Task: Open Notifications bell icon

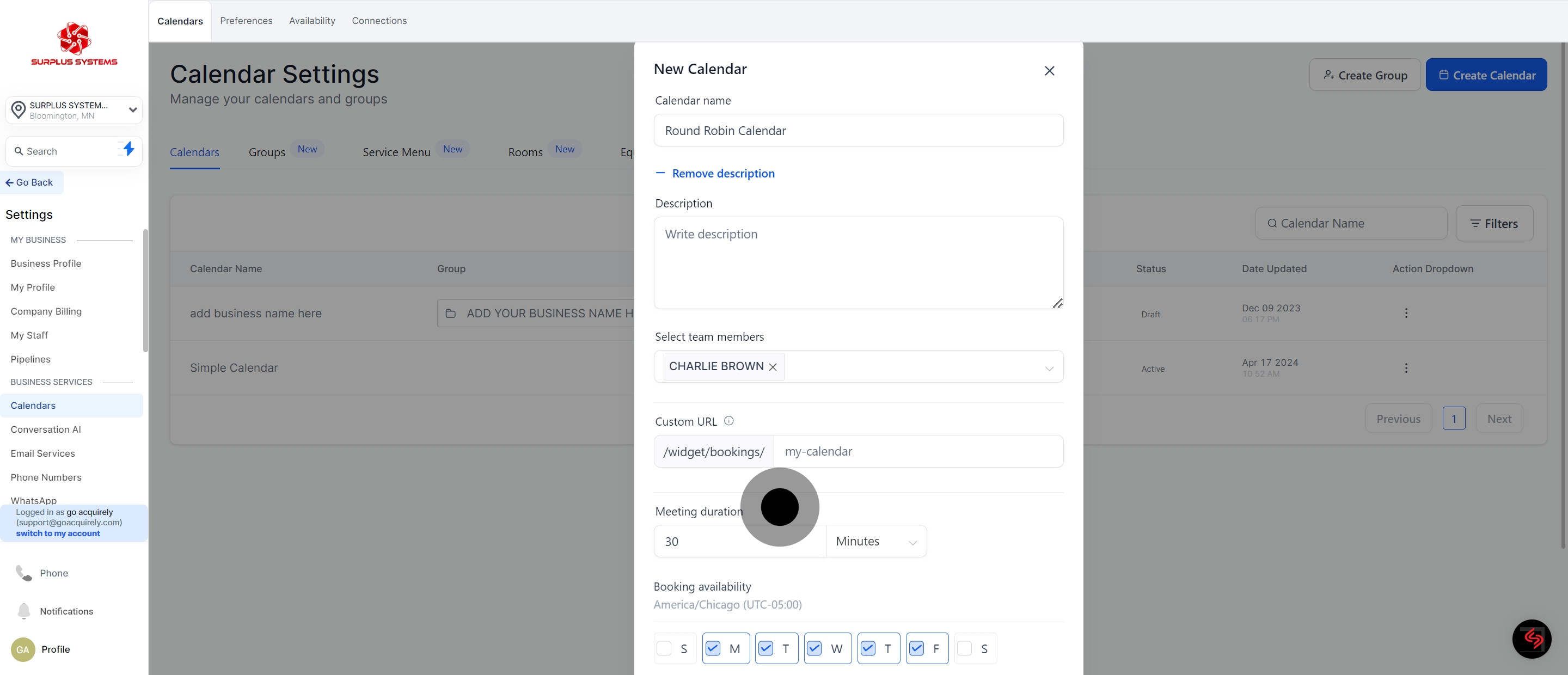Action: pyautogui.click(x=24, y=610)
